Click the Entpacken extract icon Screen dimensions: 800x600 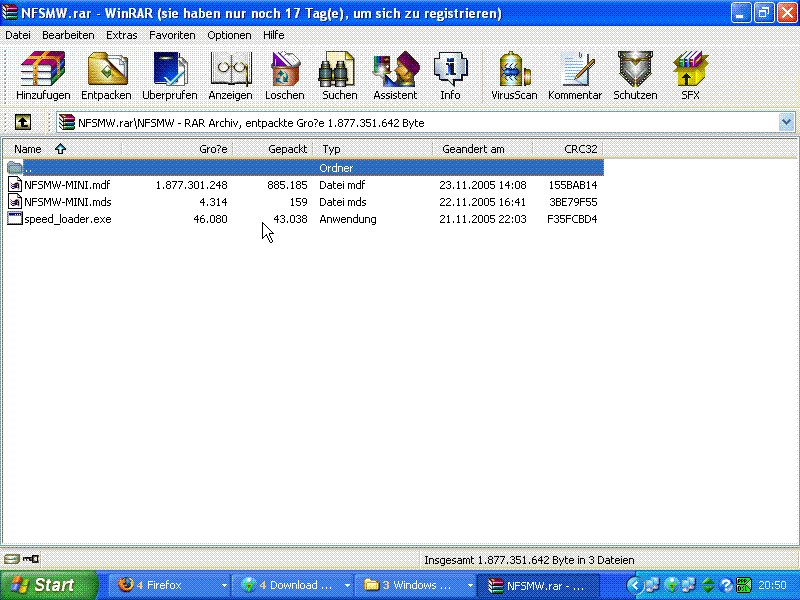(x=106, y=76)
